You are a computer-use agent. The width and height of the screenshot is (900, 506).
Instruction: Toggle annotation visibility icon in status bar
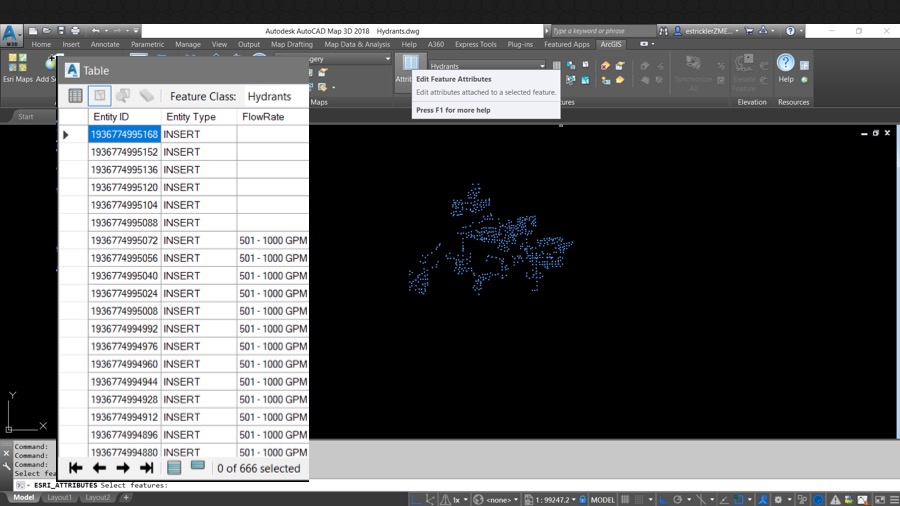(x=763, y=500)
